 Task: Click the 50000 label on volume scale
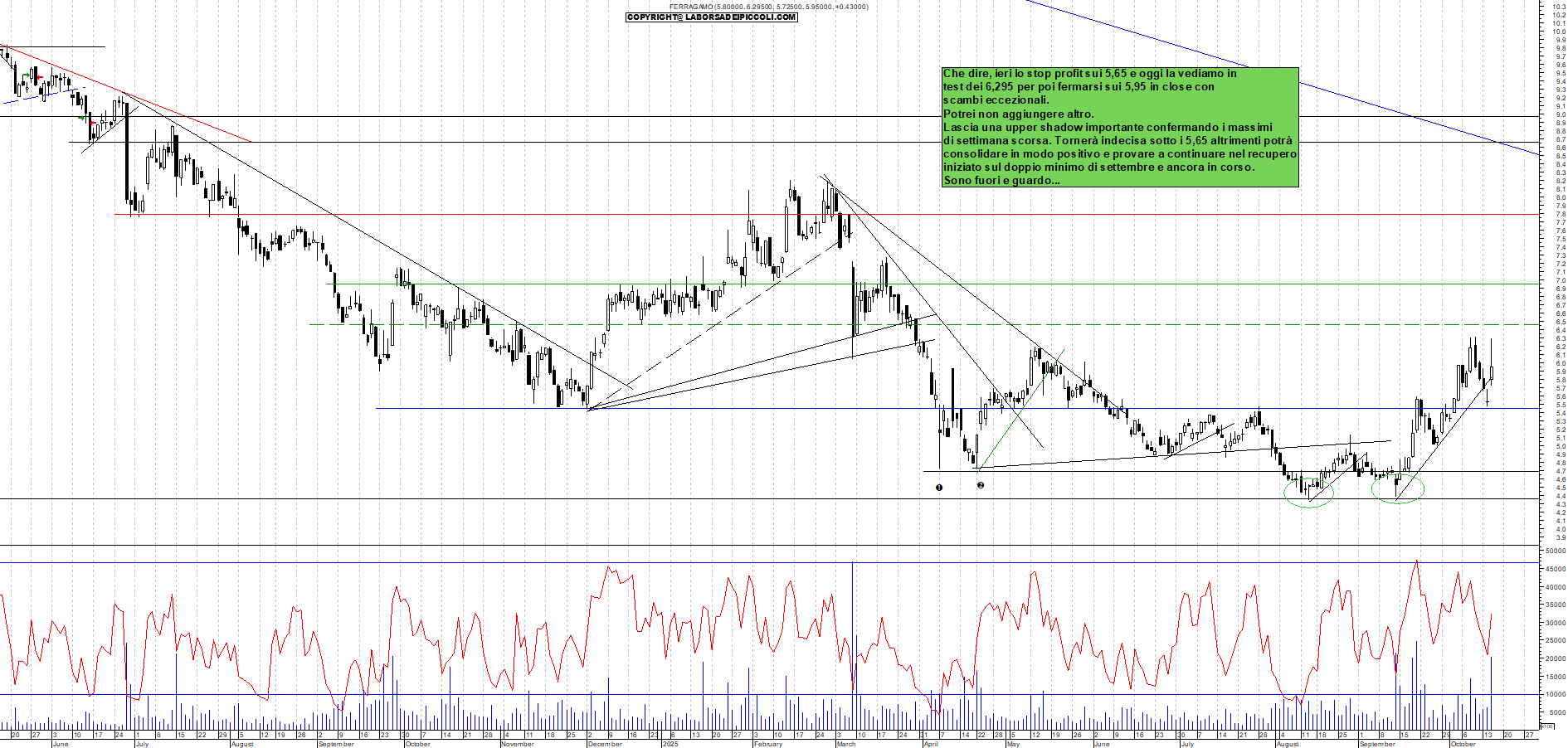coord(1555,551)
